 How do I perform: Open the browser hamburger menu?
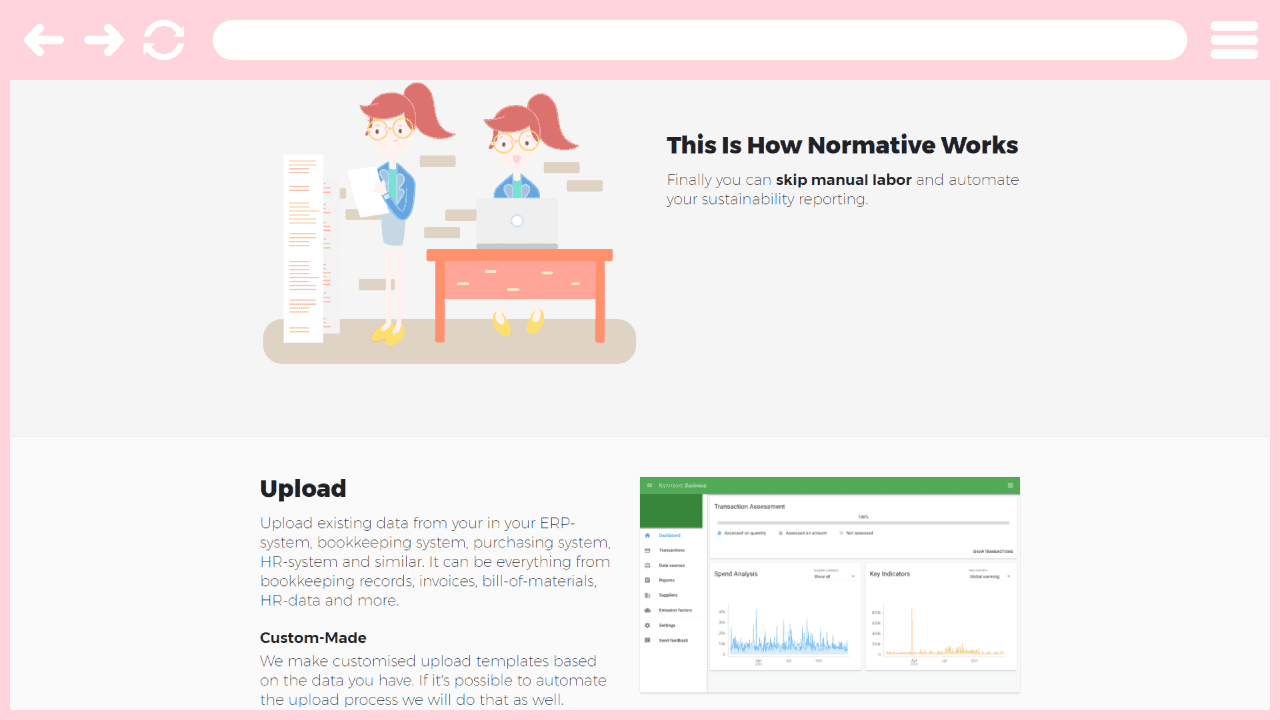tap(1234, 40)
